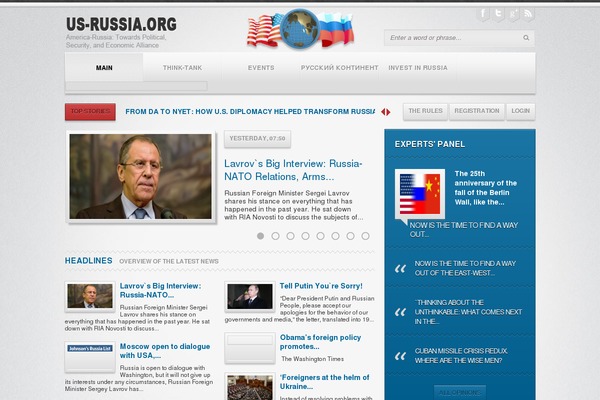Open the Facebook social icon

coord(483,14)
